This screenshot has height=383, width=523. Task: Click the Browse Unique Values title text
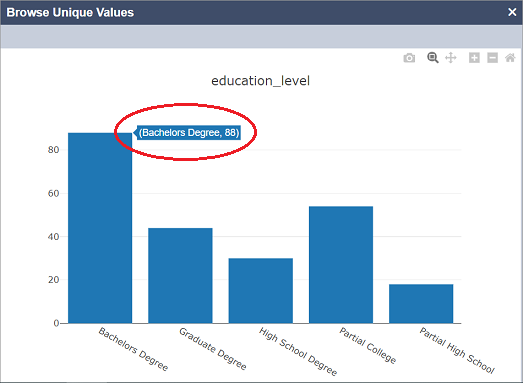[70, 12]
